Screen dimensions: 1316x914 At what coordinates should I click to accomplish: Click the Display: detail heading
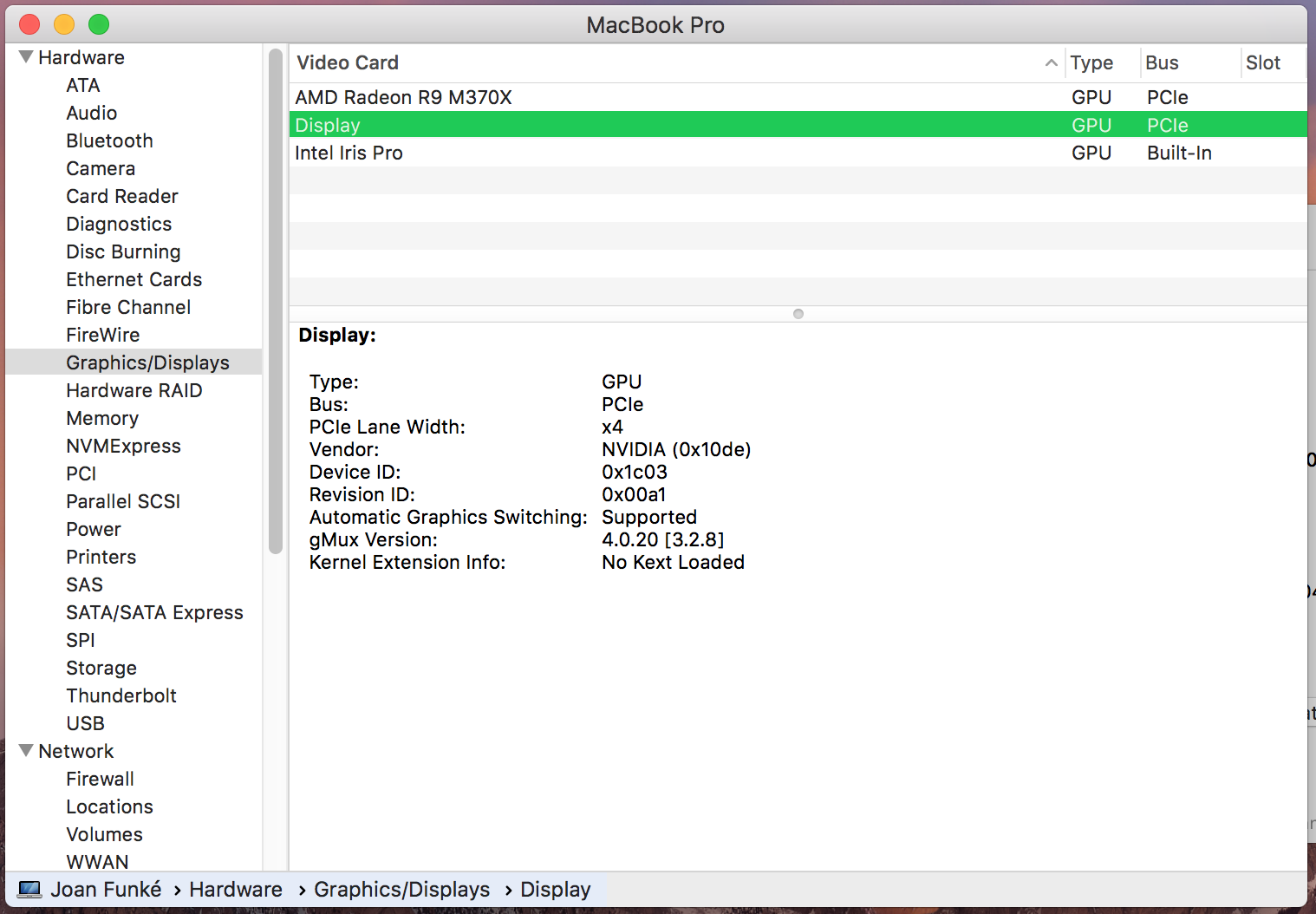(337, 335)
